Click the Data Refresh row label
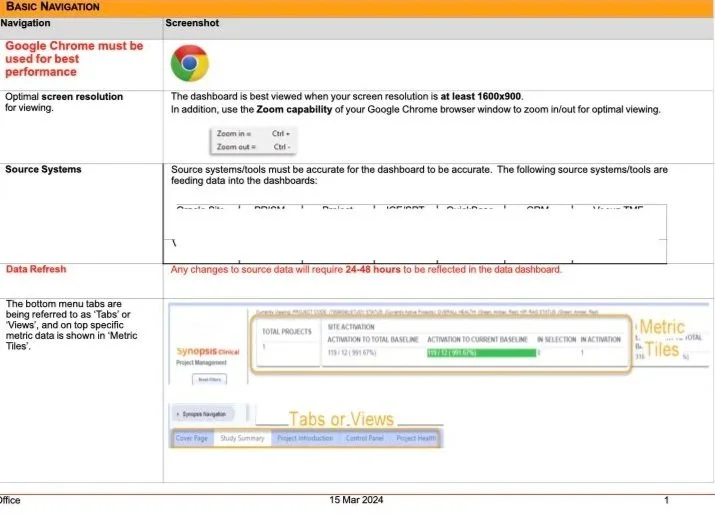 36,269
